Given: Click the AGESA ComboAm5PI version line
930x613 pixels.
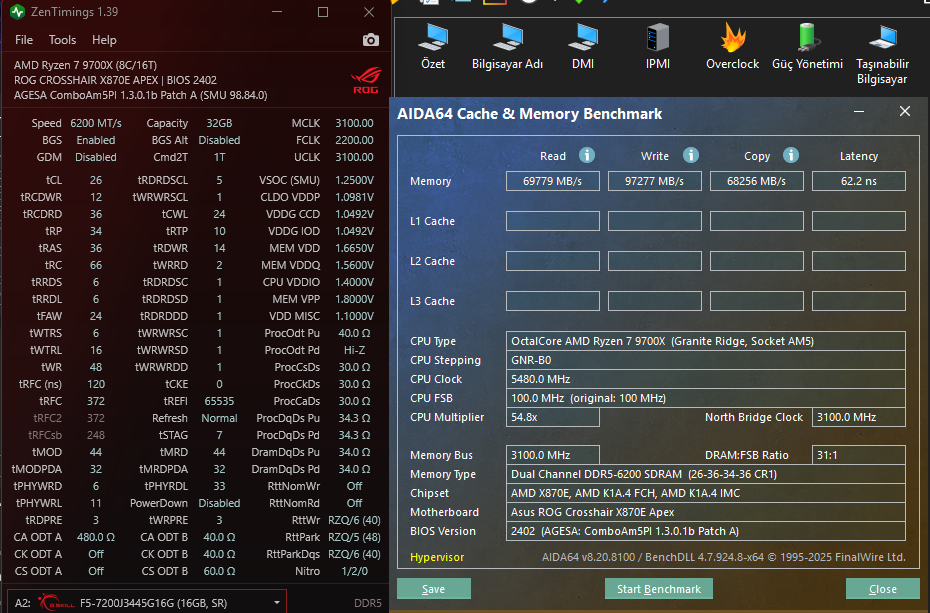Looking at the screenshot, I should [x=141, y=95].
